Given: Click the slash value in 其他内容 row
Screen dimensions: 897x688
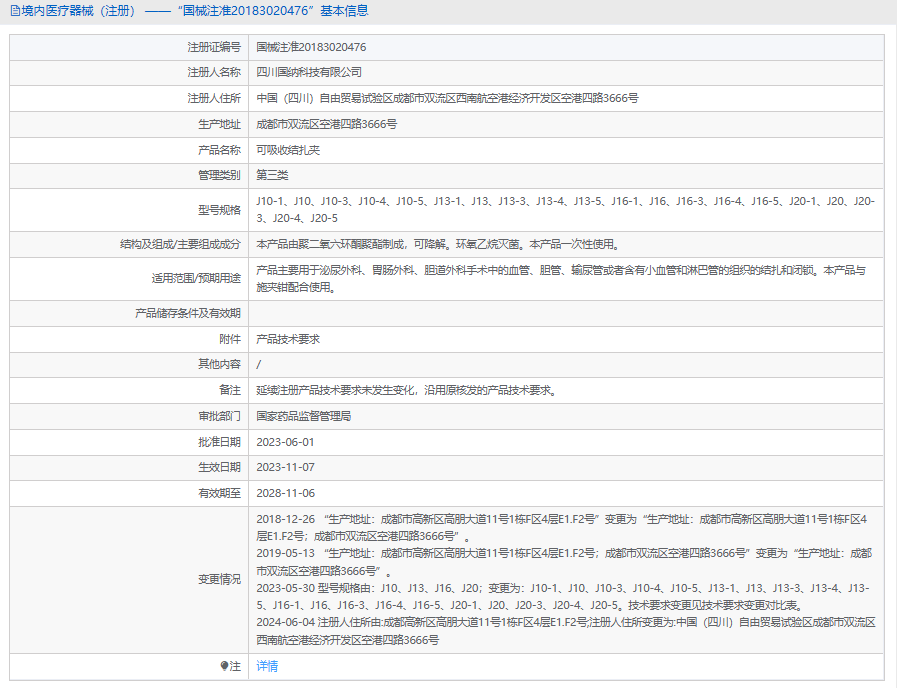Looking at the screenshot, I should (x=259, y=364).
